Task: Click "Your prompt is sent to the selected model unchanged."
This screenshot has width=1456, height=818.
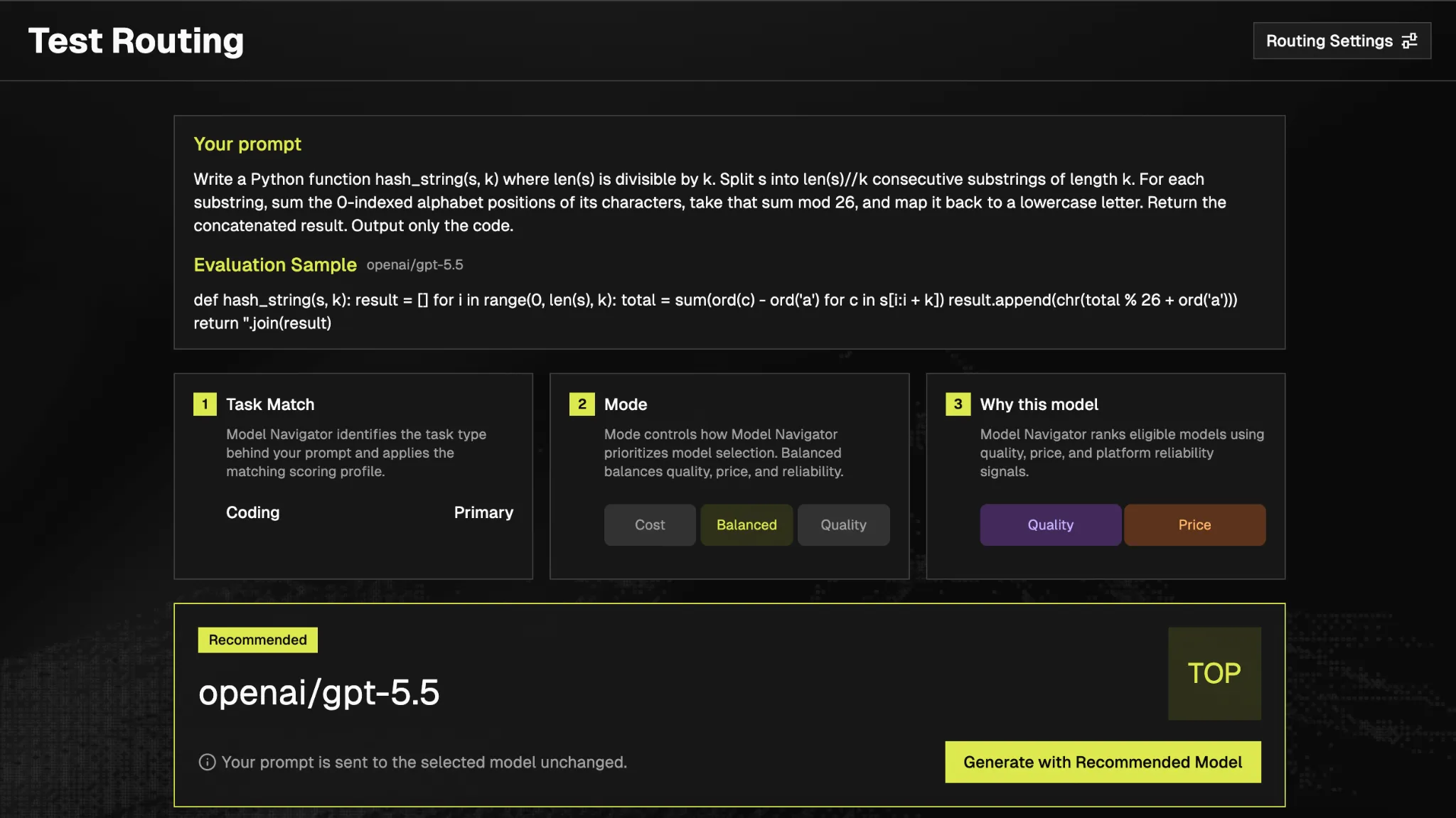Action: (x=424, y=762)
